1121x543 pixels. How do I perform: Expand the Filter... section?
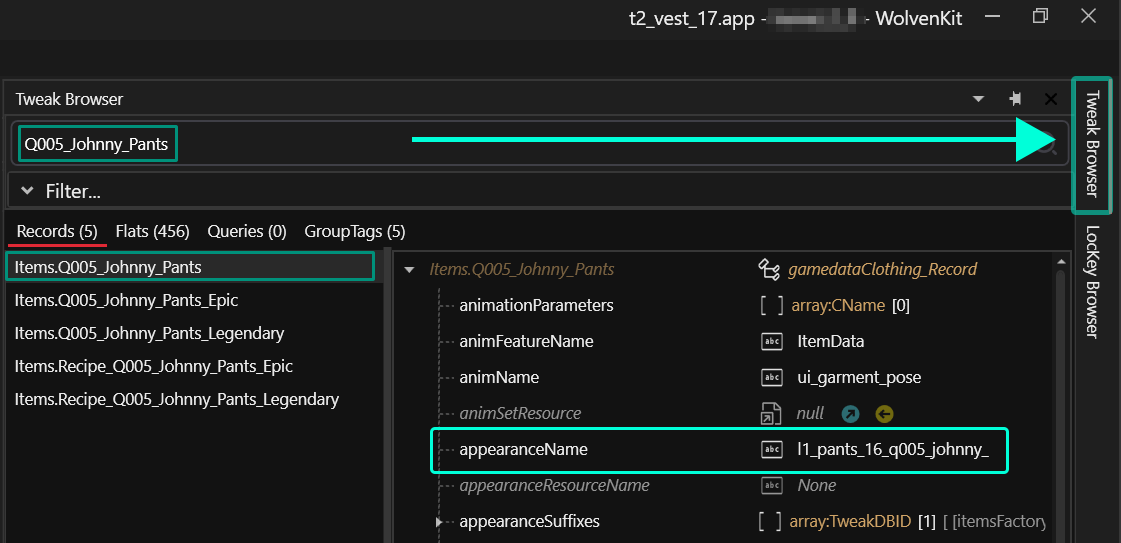pyautogui.click(x=28, y=190)
